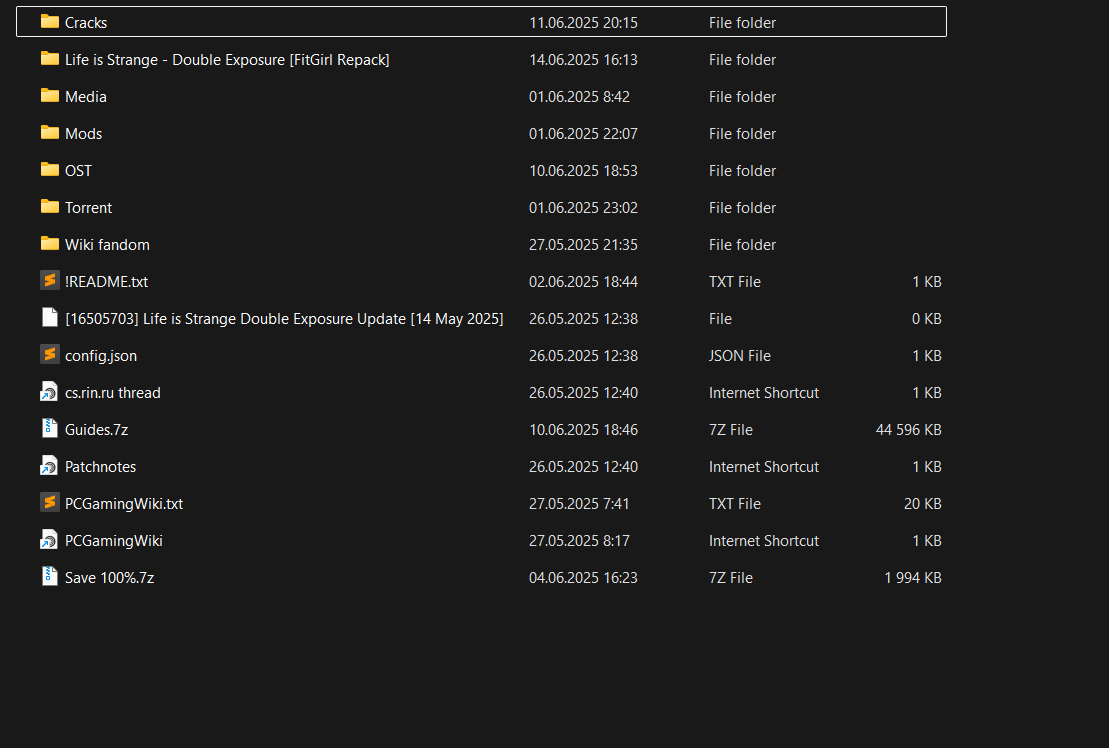Click the date '11.06.2025 20:15'
The width and height of the screenshot is (1109, 748).
pyautogui.click(x=583, y=23)
